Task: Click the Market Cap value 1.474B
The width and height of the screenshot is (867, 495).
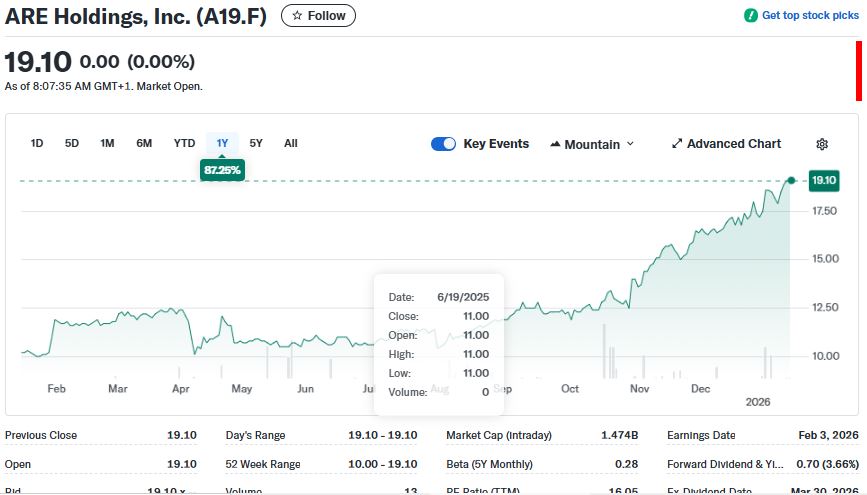Action: pos(619,435)
